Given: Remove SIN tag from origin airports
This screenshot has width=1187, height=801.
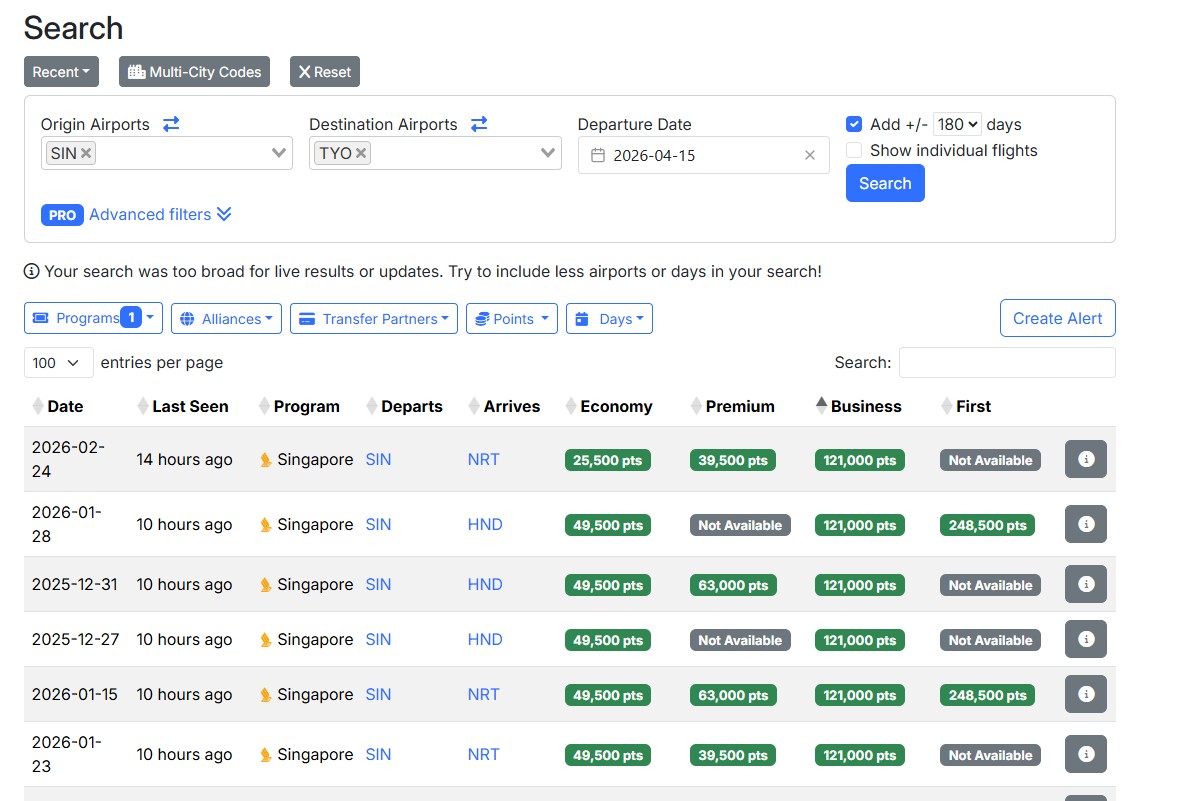Looking at the screenshot, I should pos(86,153).
